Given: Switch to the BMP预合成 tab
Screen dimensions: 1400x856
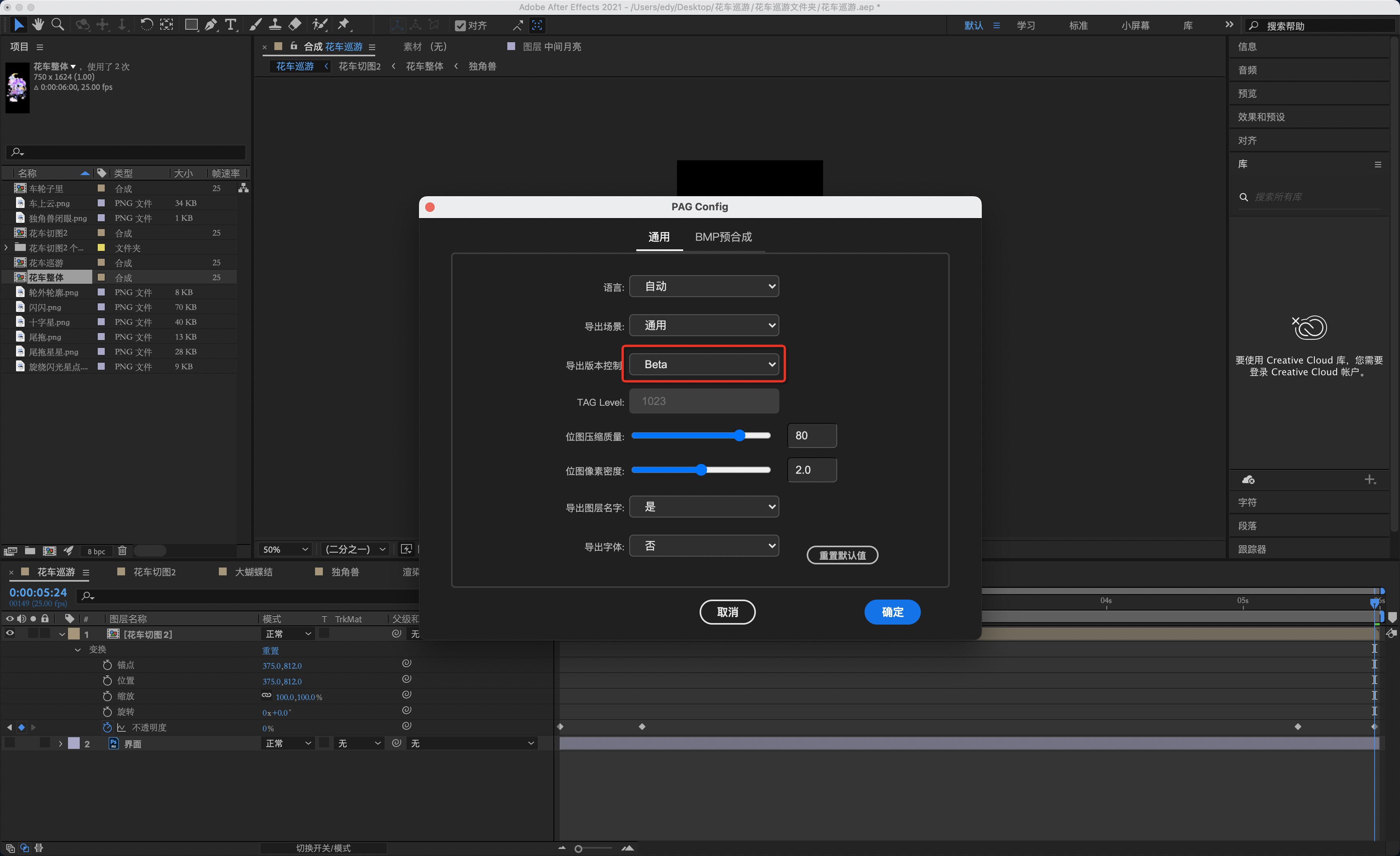Looking at the screenshot, I should point(723,236).
